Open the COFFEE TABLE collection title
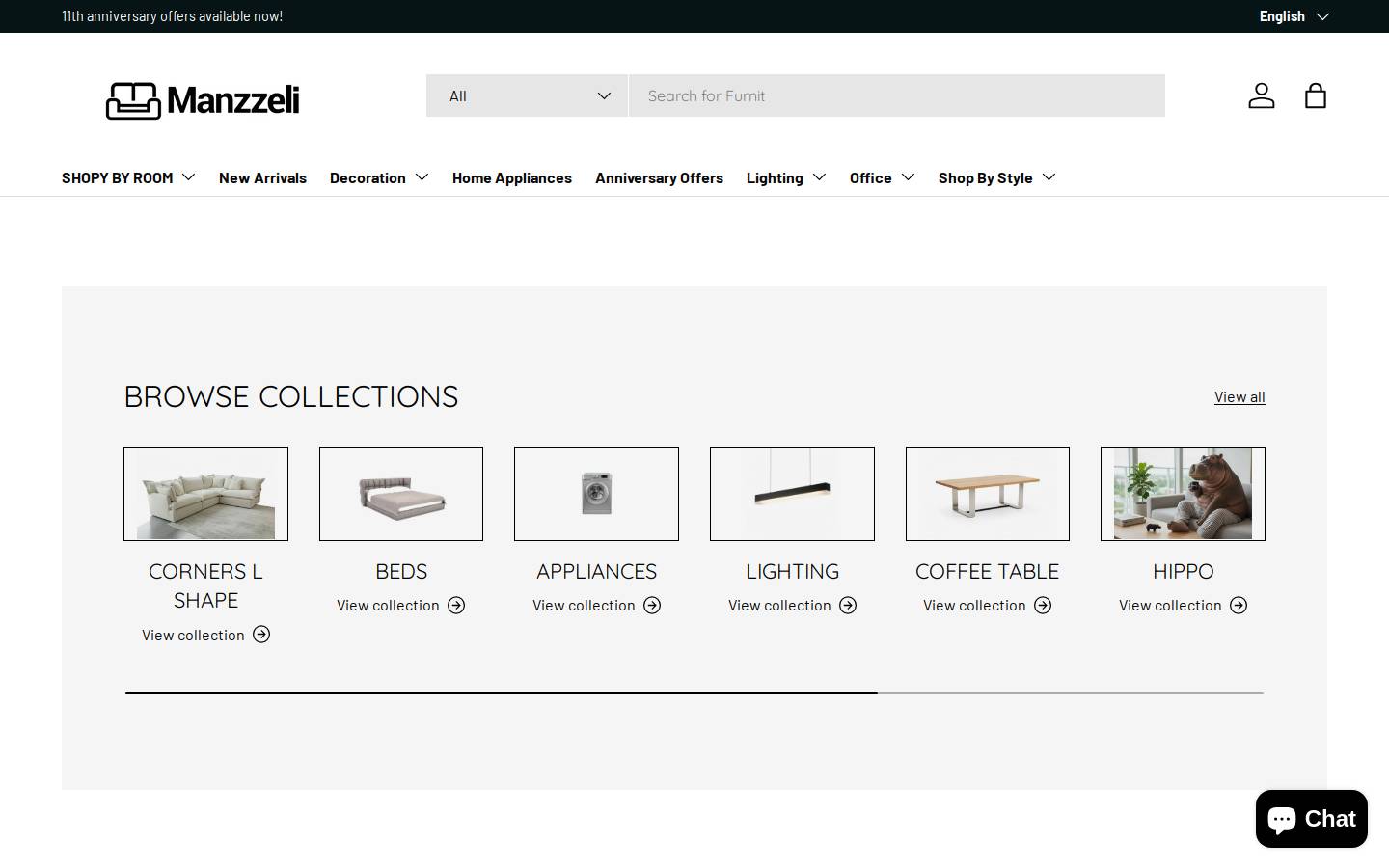Viewport: 1389px width, 868px height. [x=987, y=571]
